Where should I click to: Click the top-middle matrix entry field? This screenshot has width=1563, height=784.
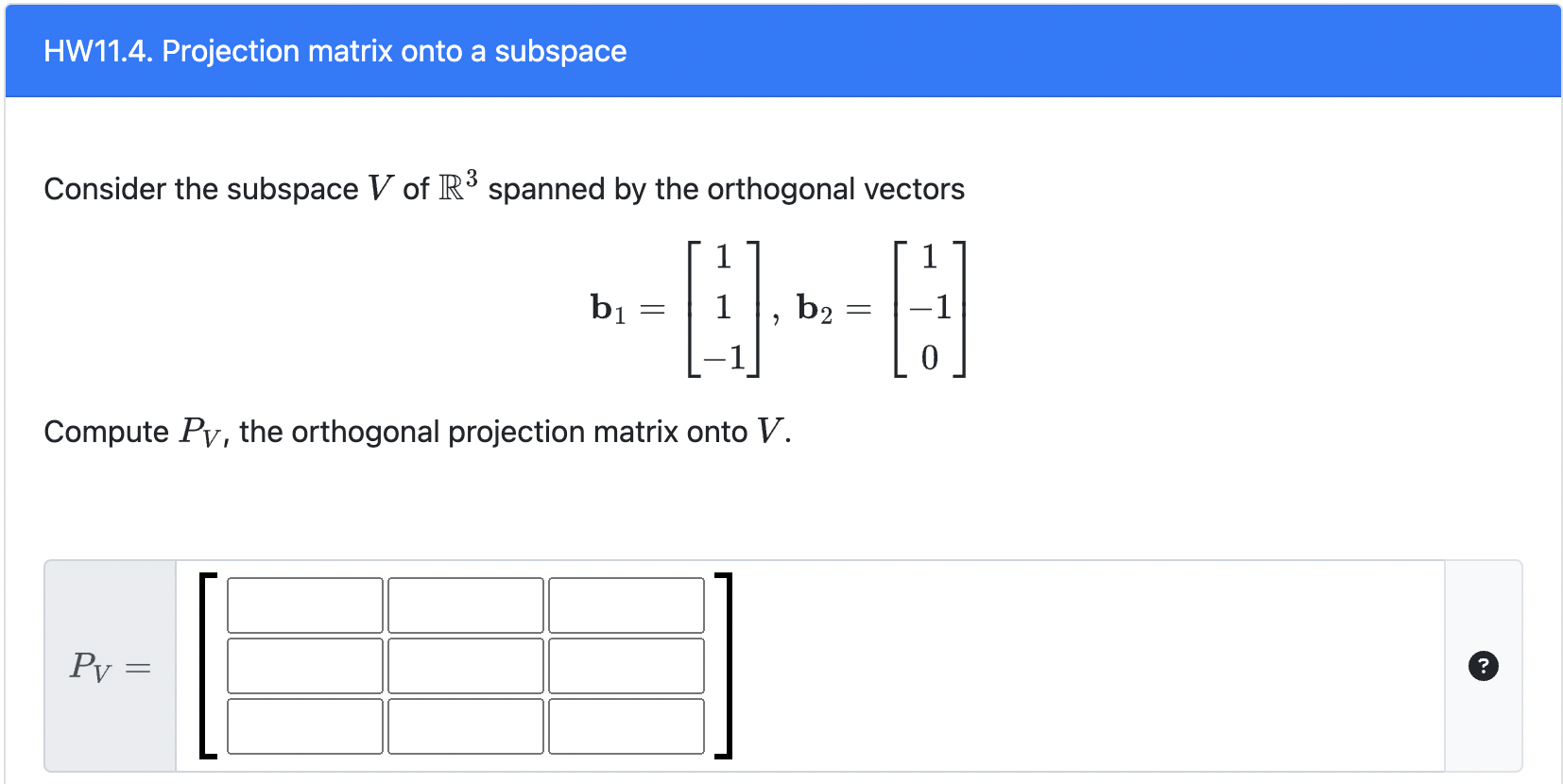465,605
